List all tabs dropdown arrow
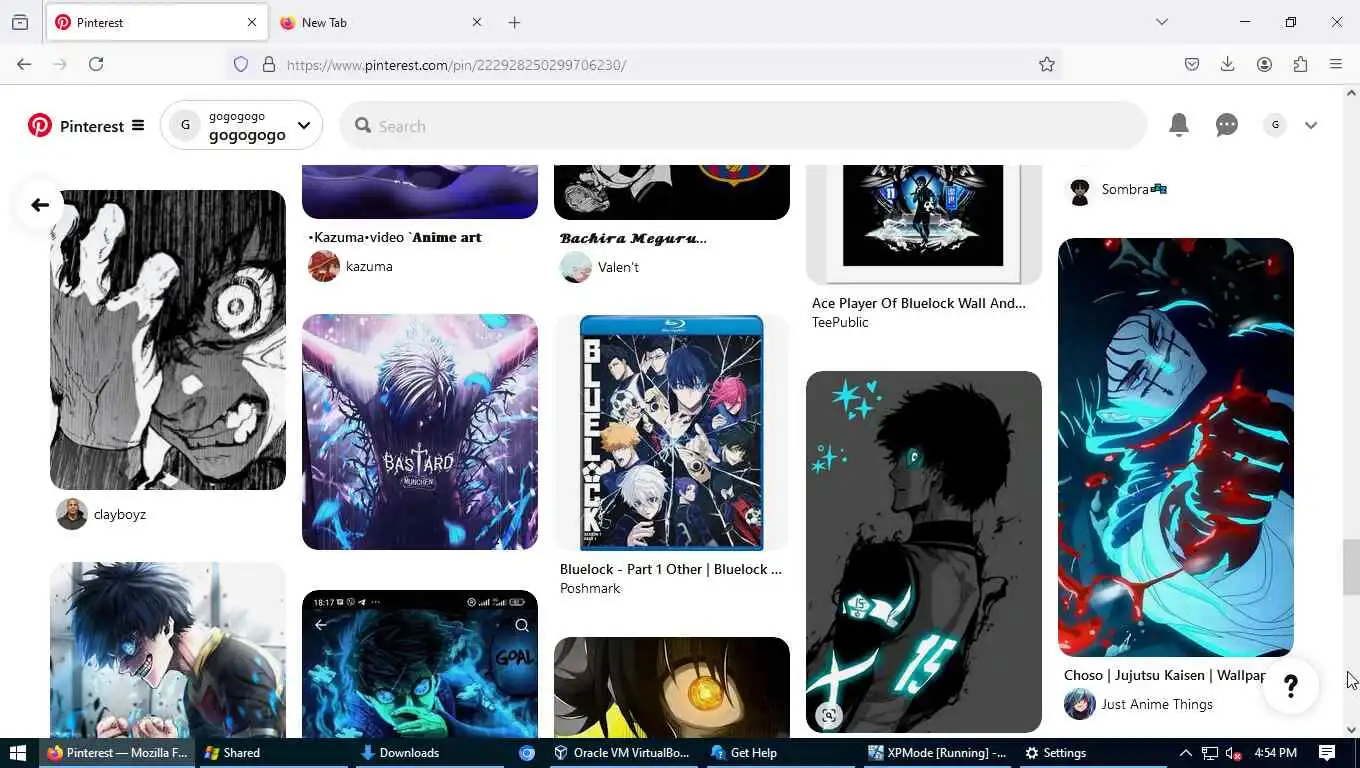The image size is (1360, 768). pyautogui.click(x=1161, y=22)
